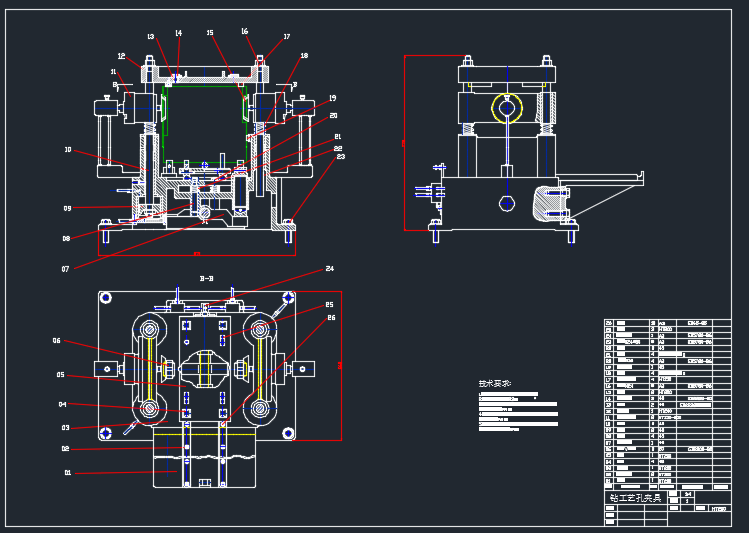Select part callout label 25
Image resolution: width=749 pixels, height=533 pixels.
pos(330,305)
